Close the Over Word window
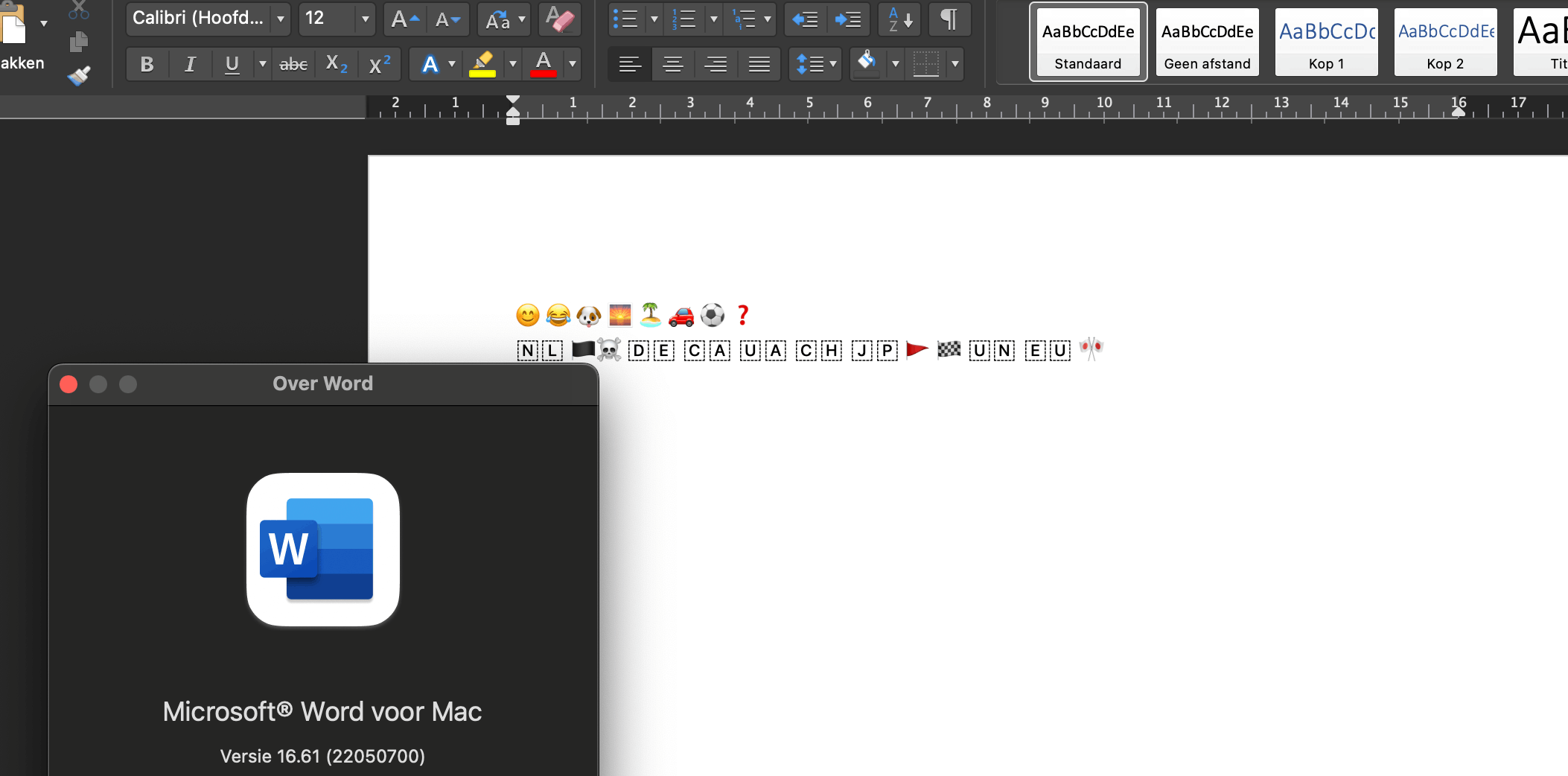Image resolution: width=1568 pixels, height=776 pixels. coord(68,384)
